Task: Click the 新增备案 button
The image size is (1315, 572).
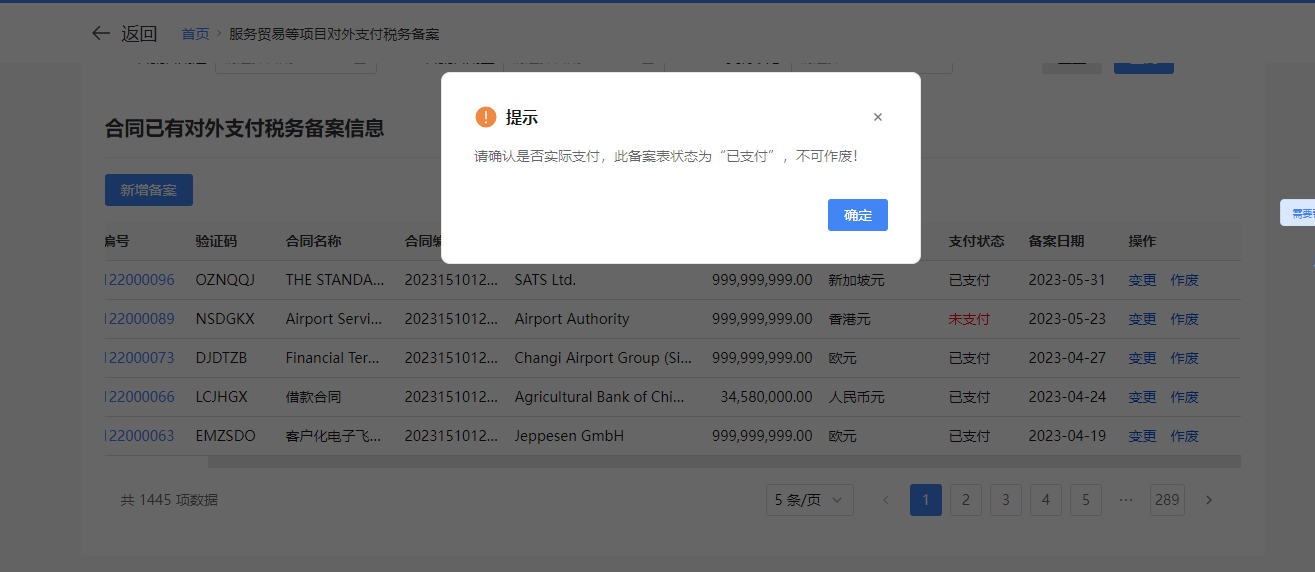Action: point(149,190)
